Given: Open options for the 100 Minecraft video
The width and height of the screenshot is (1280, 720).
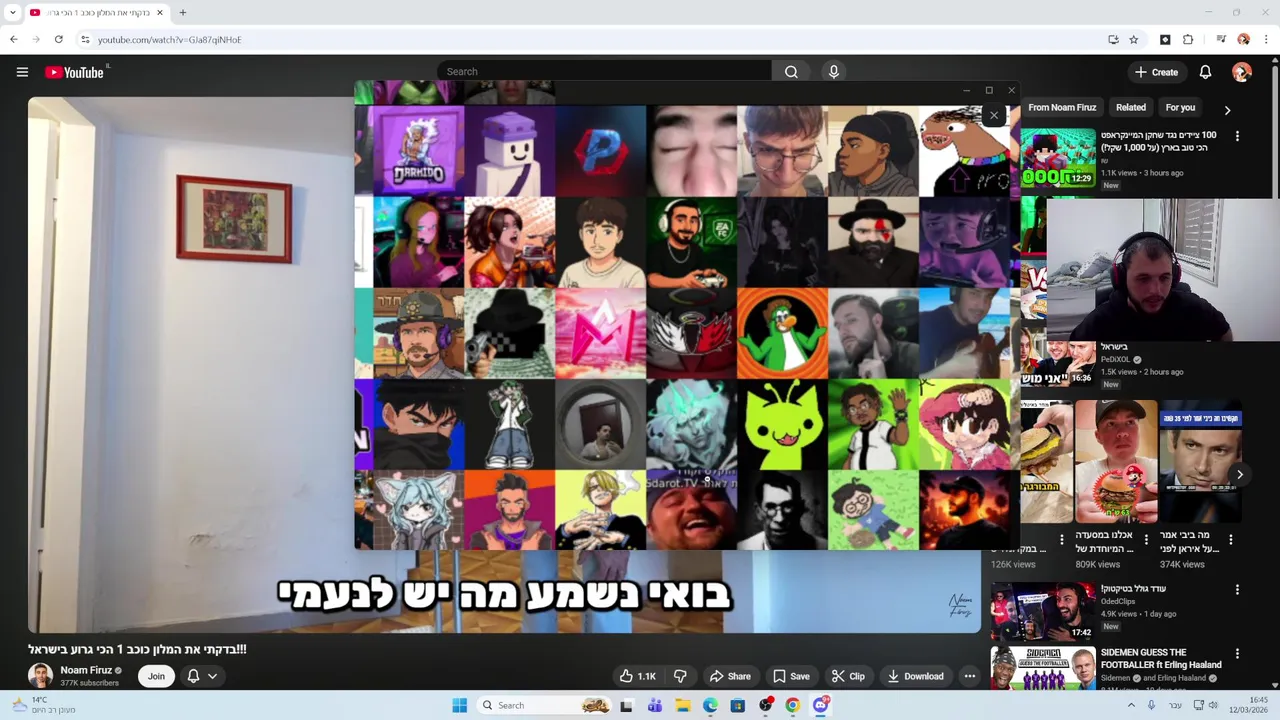Looking at the screenshot, I should [x=1237, y=136].
